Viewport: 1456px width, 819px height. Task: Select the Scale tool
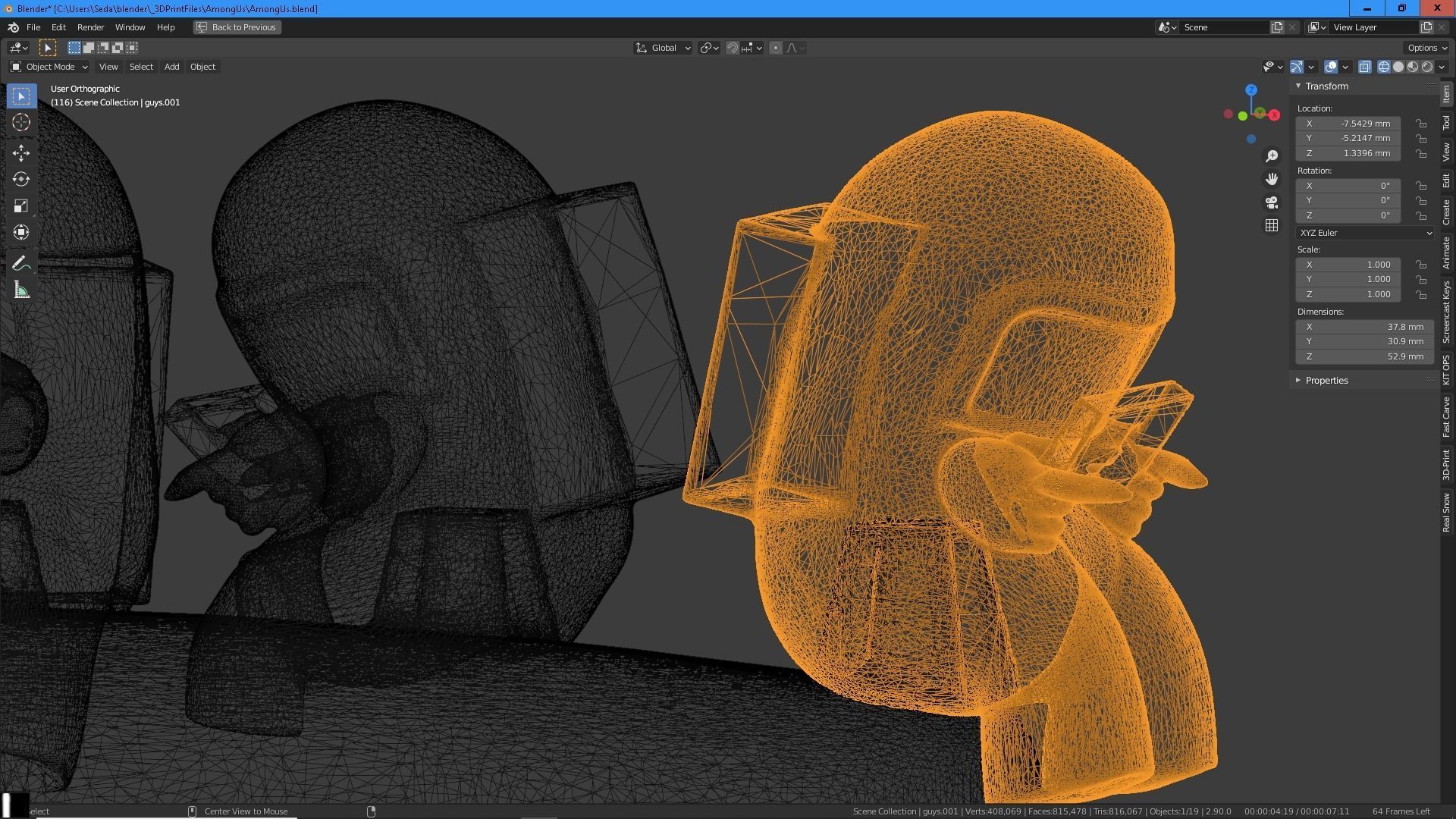coord(21,206)
